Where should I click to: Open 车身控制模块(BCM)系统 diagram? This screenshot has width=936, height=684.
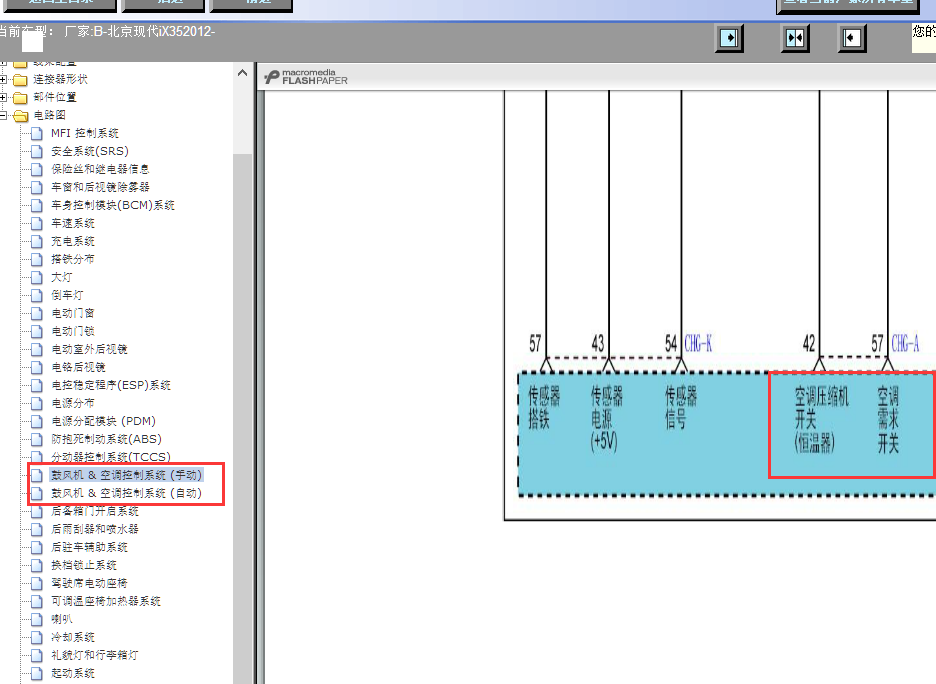coord(113,205)
